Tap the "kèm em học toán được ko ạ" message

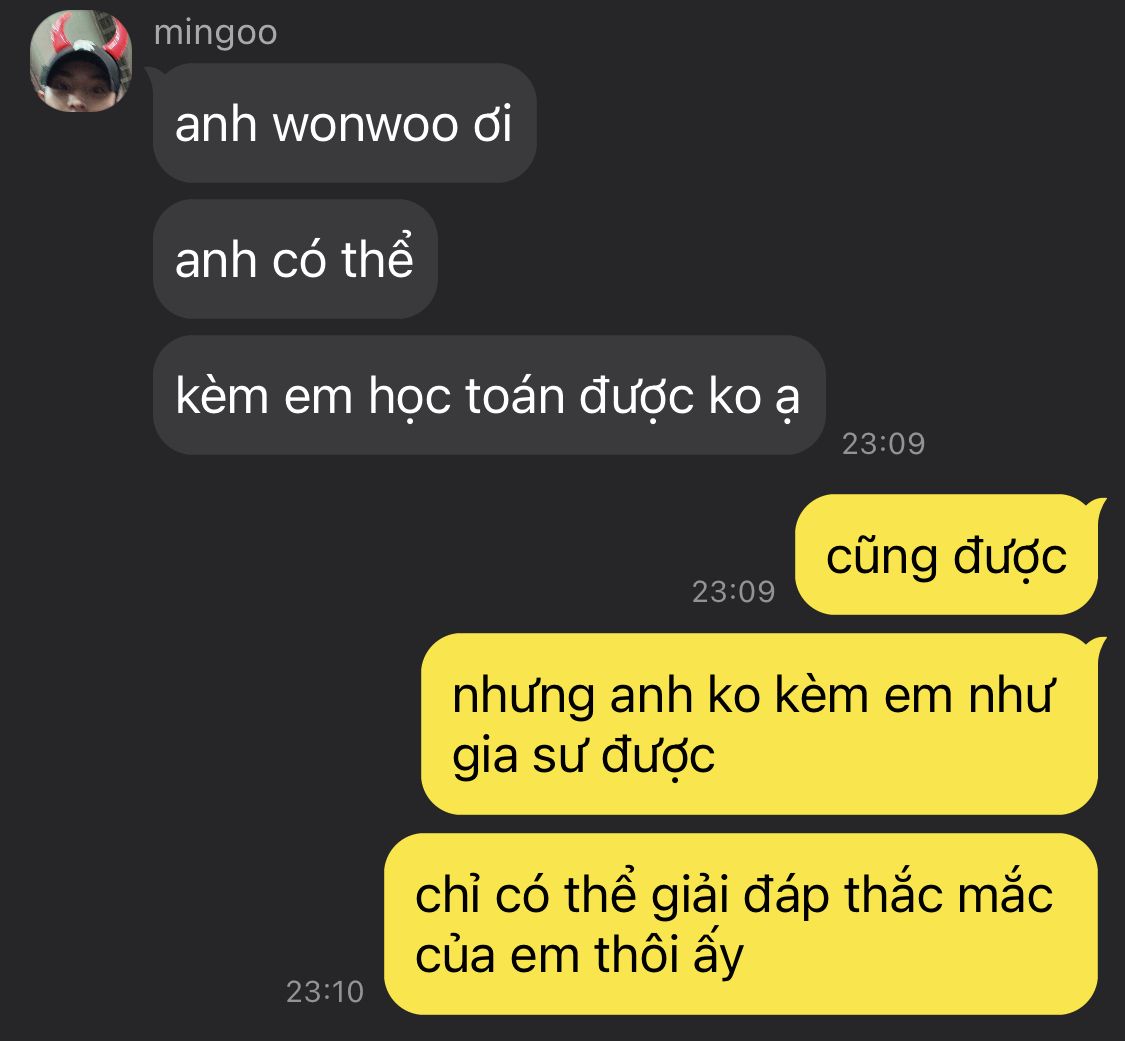point(489,395)
